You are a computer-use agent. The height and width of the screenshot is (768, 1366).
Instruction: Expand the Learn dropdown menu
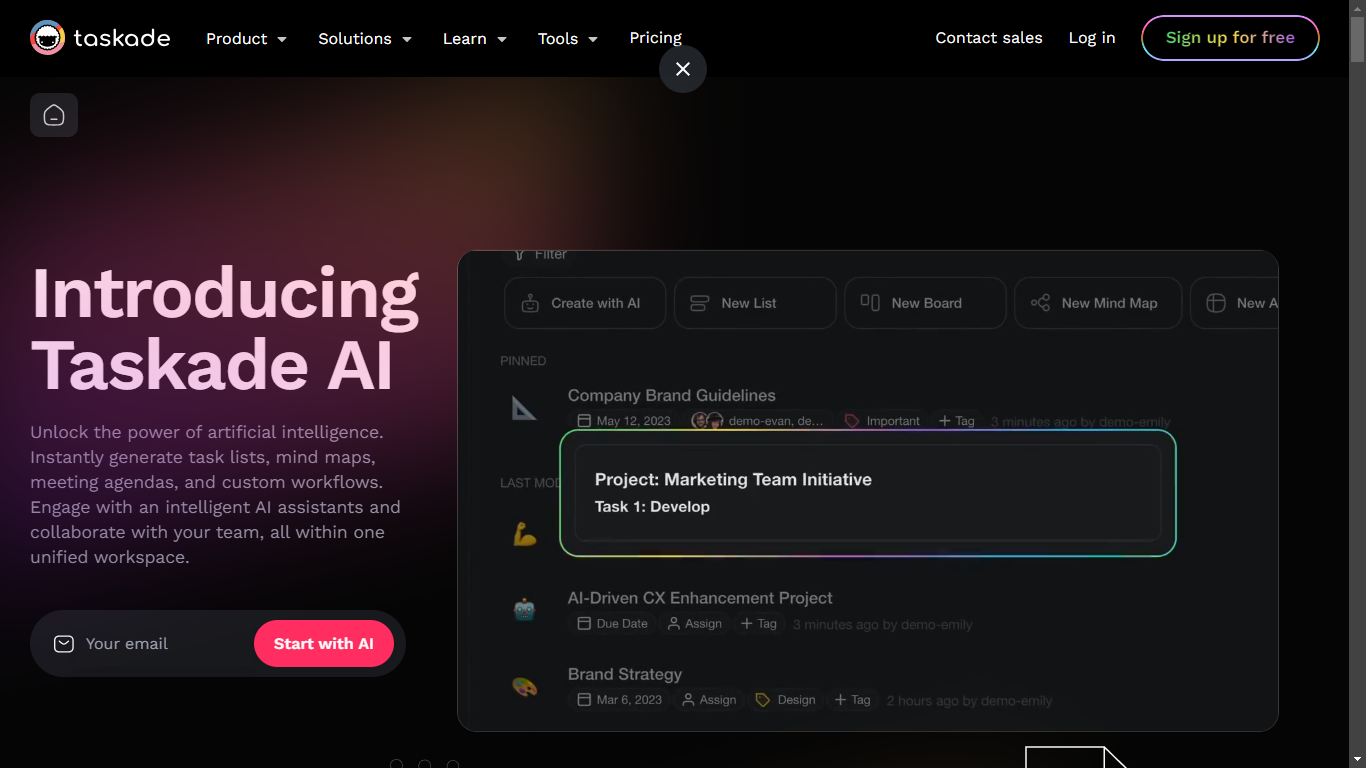click(475, 39)
